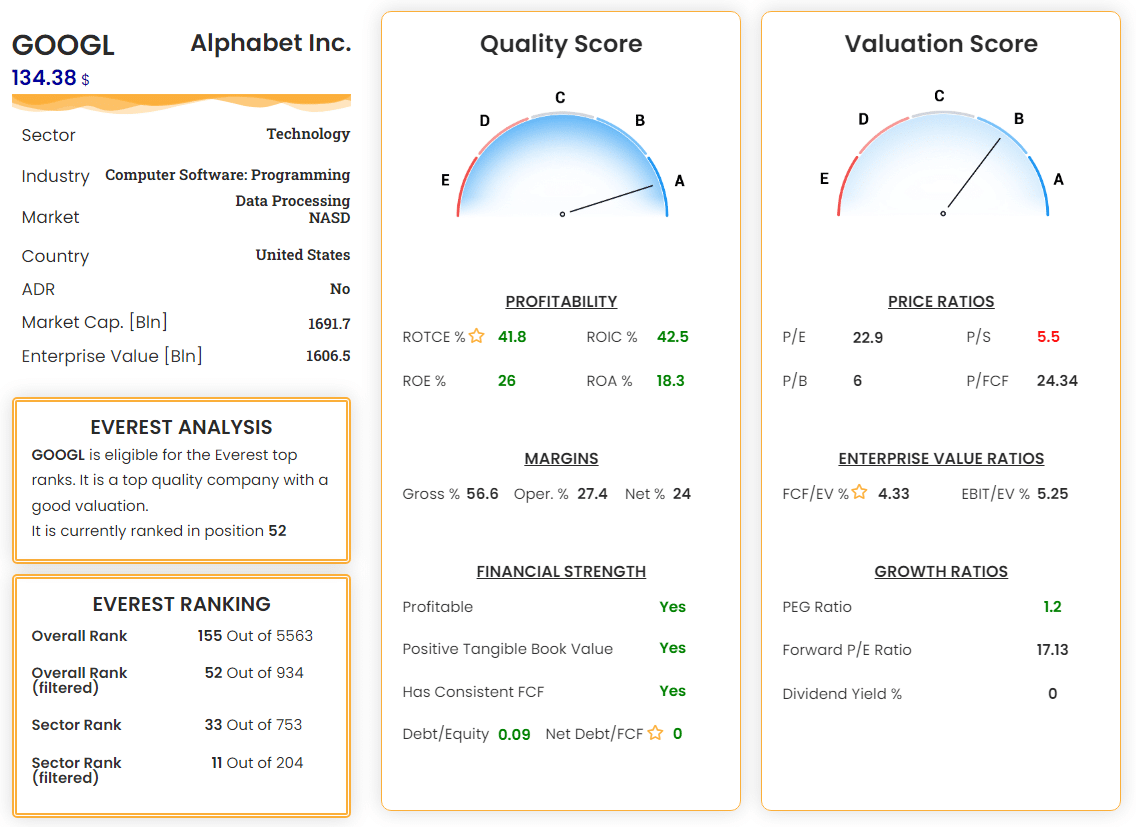Click the star icon beside ROTCE %
Screen dimensions: 1136x827
[476, 336]
